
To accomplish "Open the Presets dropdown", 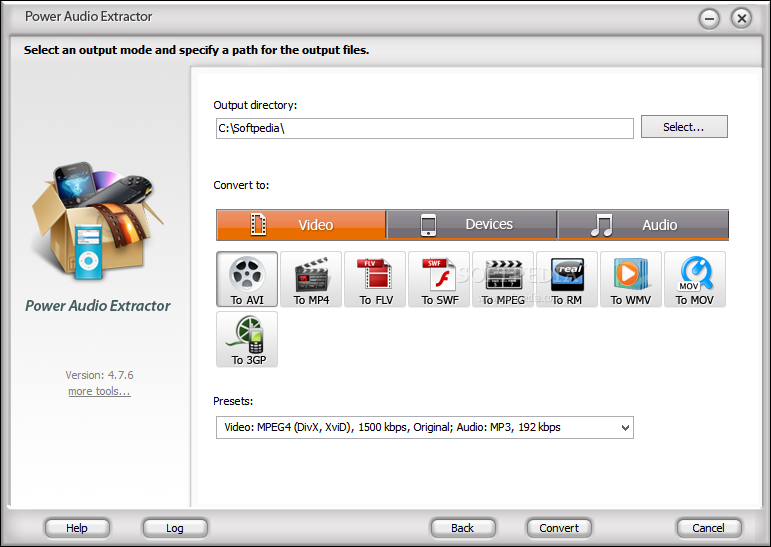I will [425, 427].
